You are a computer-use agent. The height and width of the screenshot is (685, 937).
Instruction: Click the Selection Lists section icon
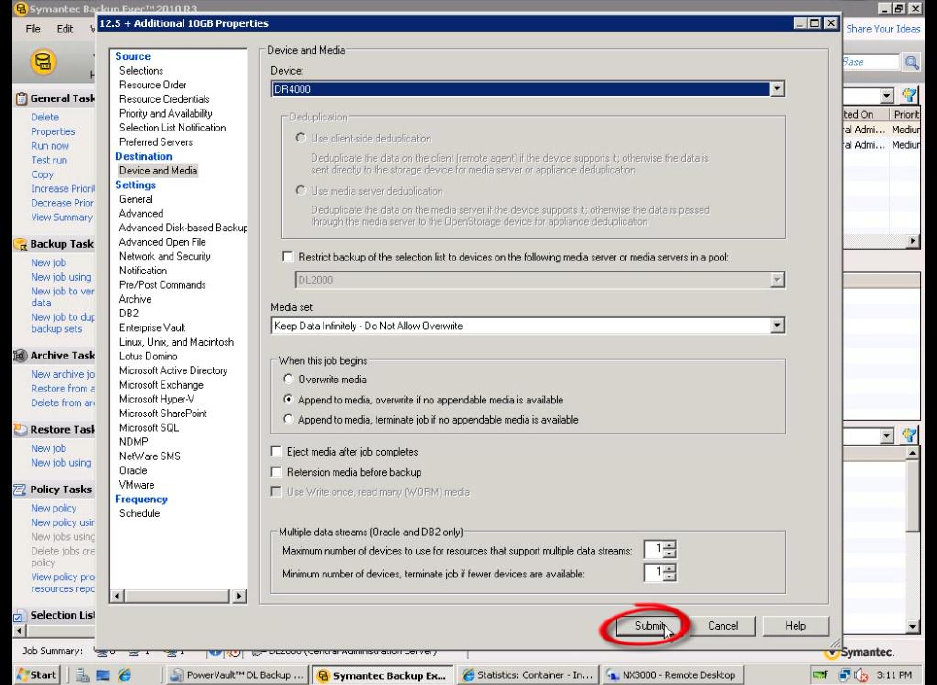point(20,615)
